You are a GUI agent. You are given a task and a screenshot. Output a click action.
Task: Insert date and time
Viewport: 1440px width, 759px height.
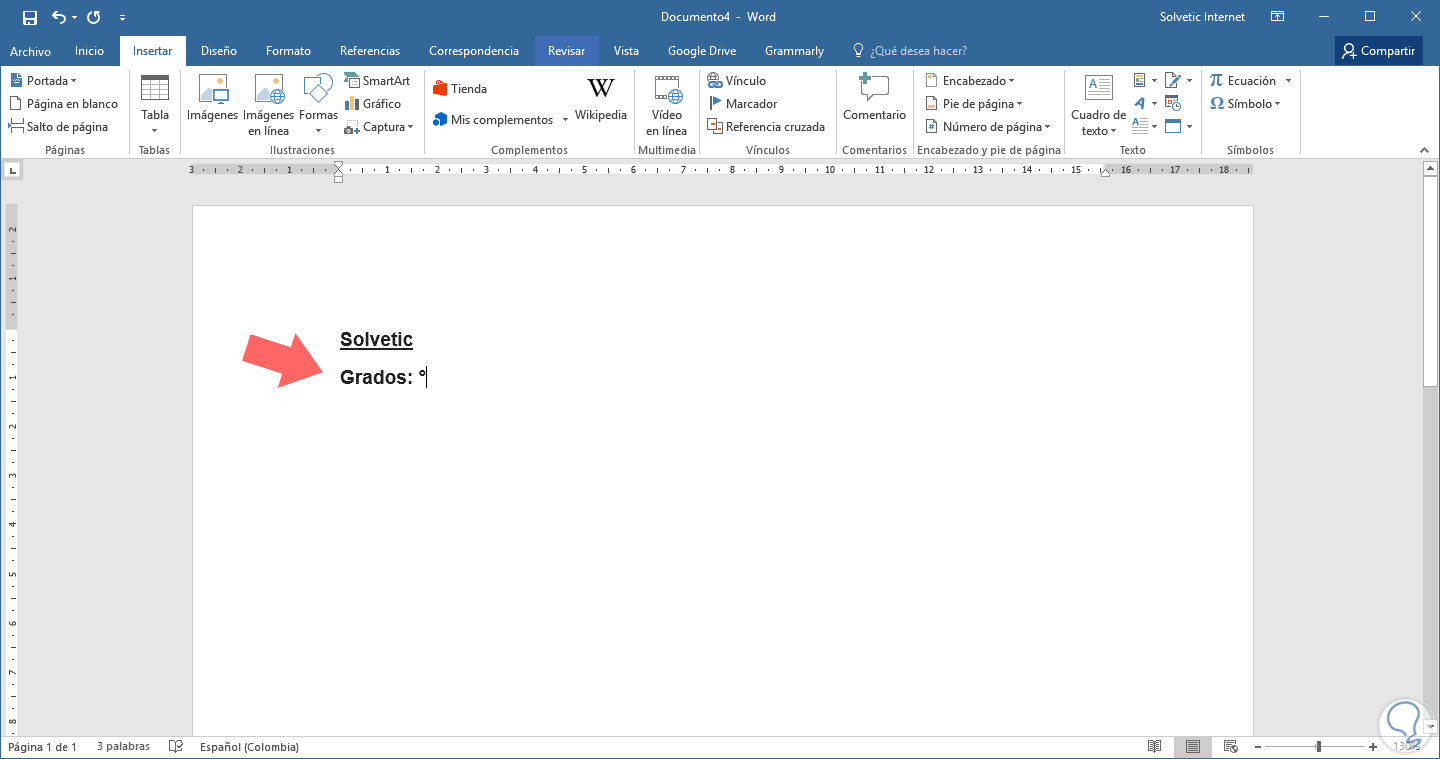pyautogui.click(x=1174, y=104)
